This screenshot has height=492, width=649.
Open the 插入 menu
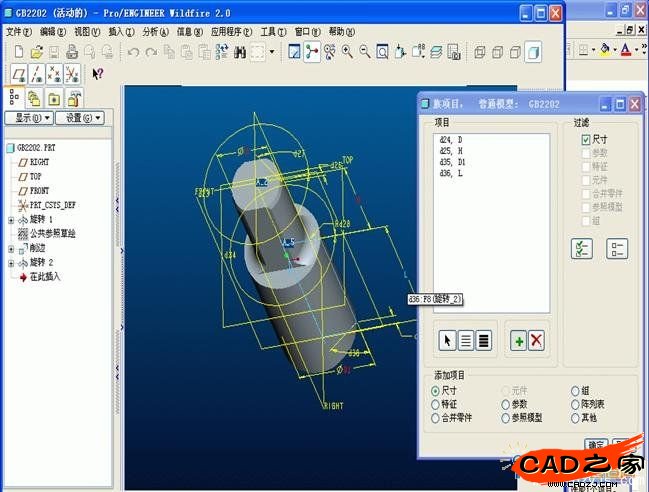click(x=119, y=32)
